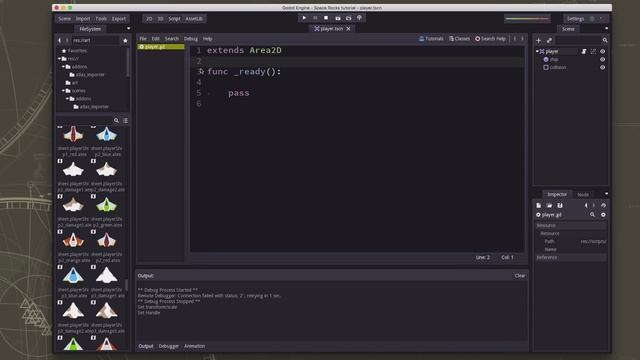Load a resource with Inspector folder icon
This screenshot has height=360, width=640.
coord(549,205)
